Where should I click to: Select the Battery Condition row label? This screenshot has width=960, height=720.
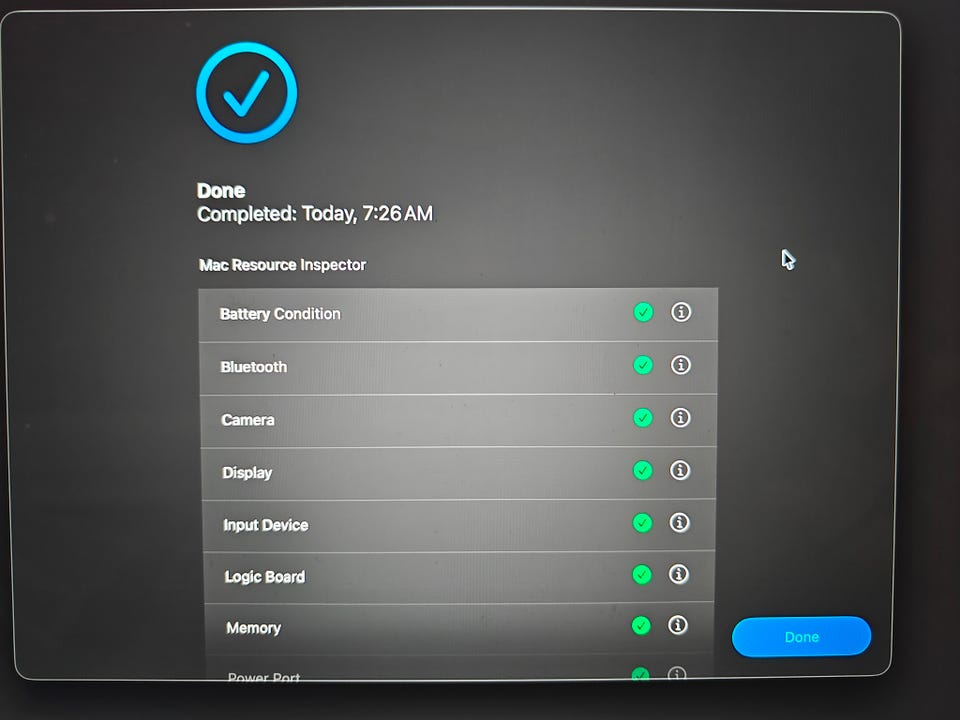pos(280,314)
